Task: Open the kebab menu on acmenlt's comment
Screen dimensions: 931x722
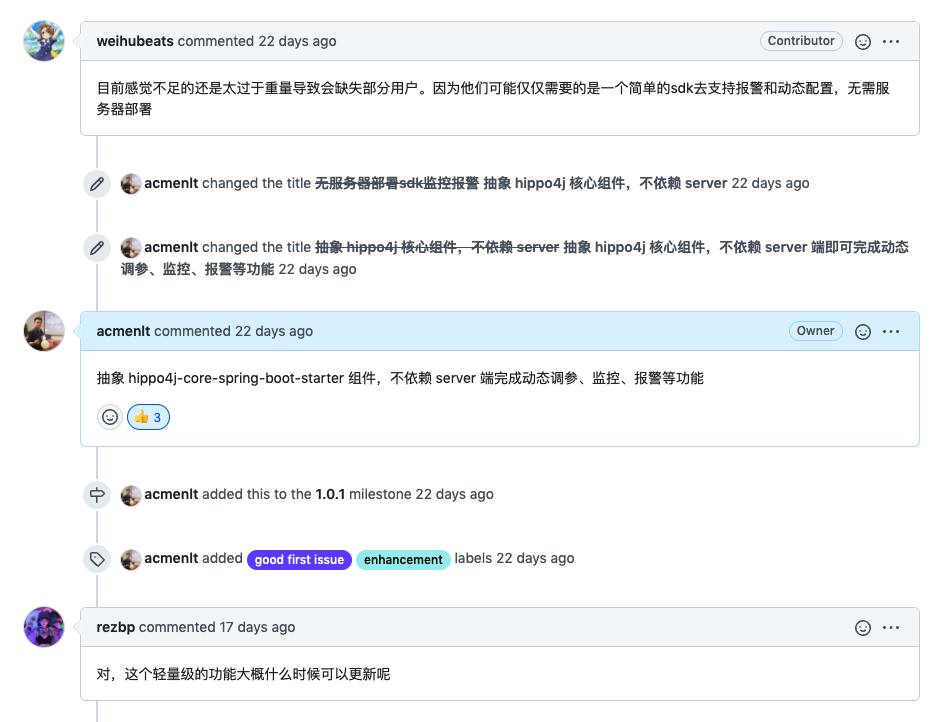Action: (891, 331)
